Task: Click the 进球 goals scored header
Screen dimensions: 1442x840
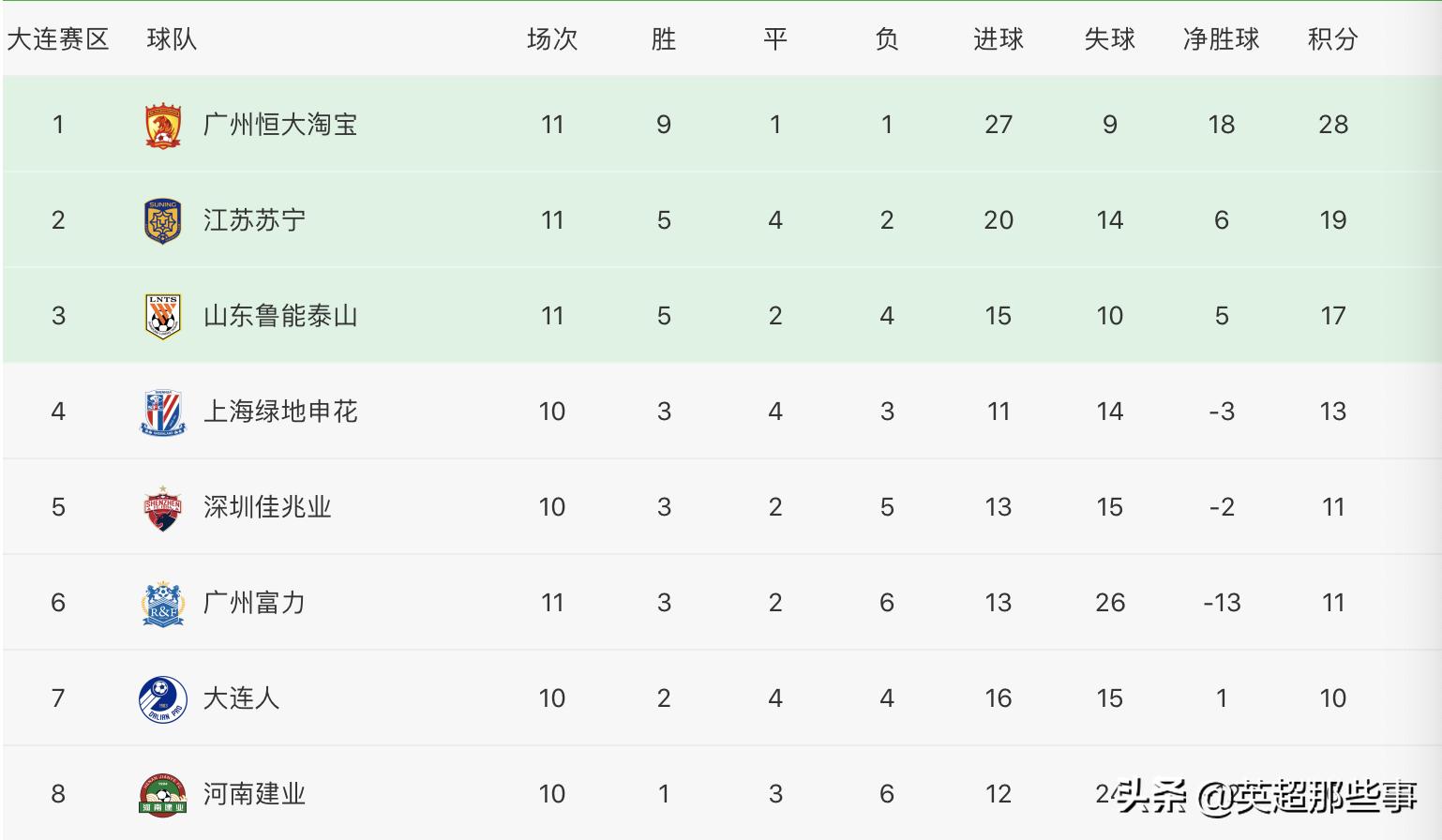Action: [x=998, y=39]
